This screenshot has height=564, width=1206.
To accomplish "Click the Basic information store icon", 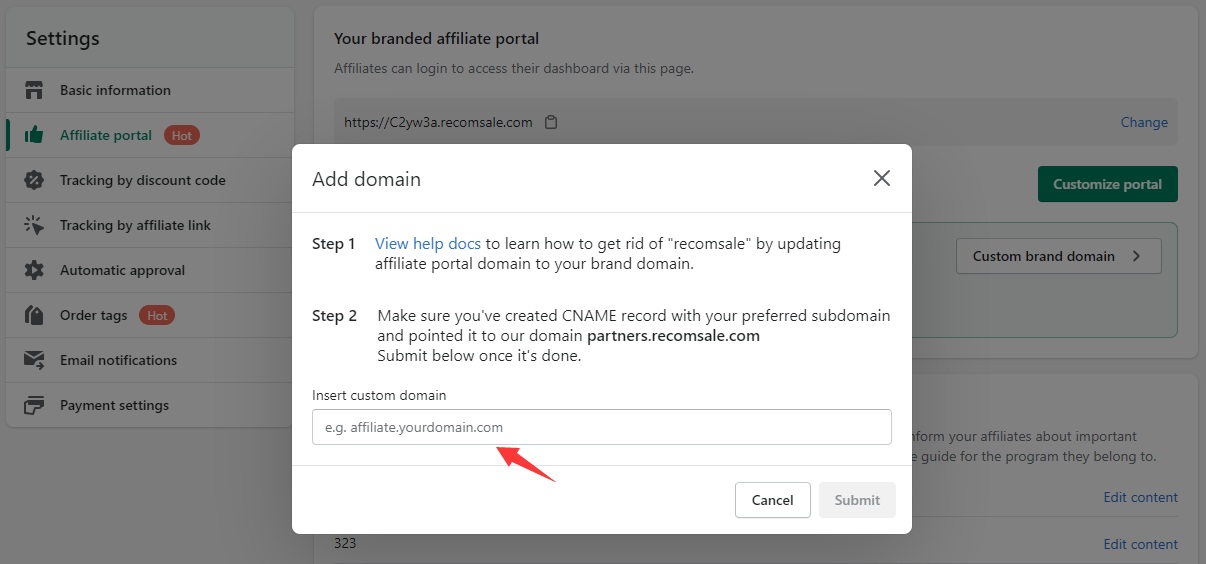I will tap(34, 90).
